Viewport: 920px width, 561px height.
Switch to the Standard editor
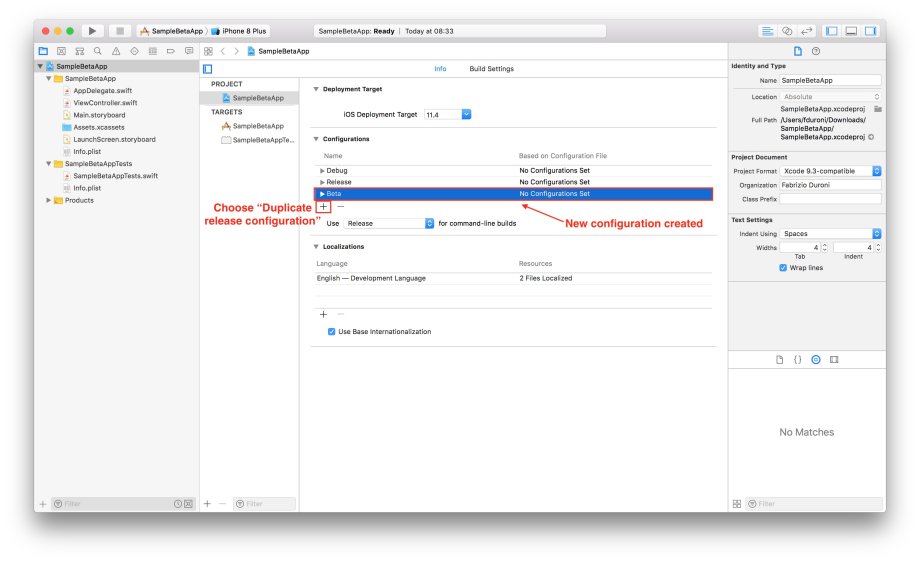(767, 31)
